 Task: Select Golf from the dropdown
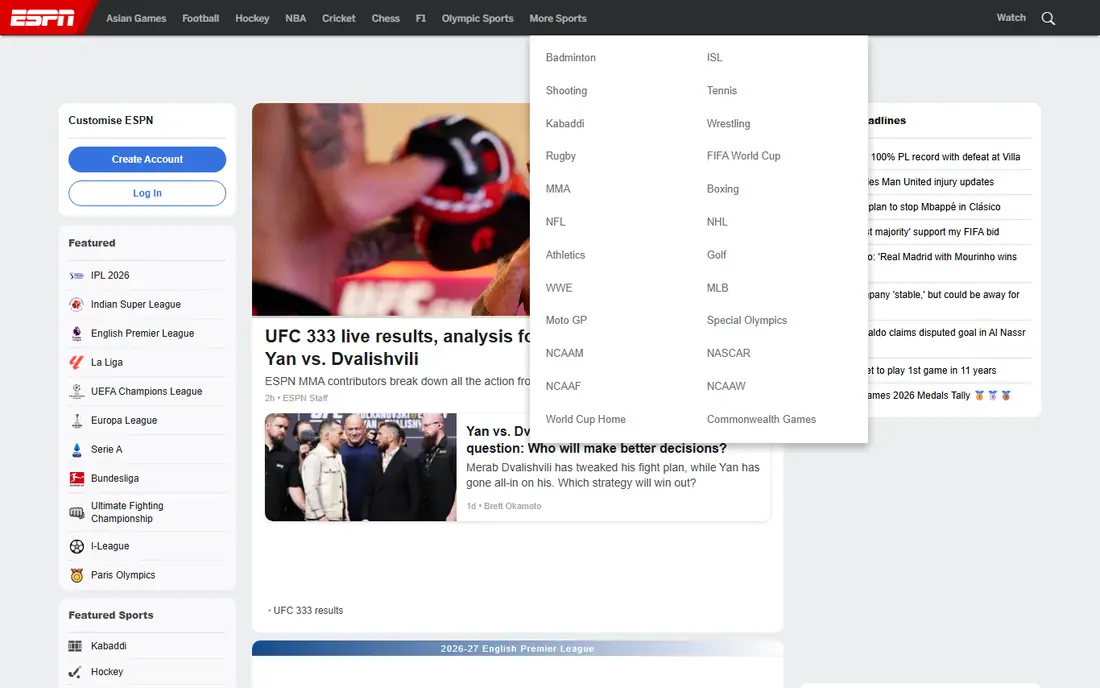click(716, 255)
